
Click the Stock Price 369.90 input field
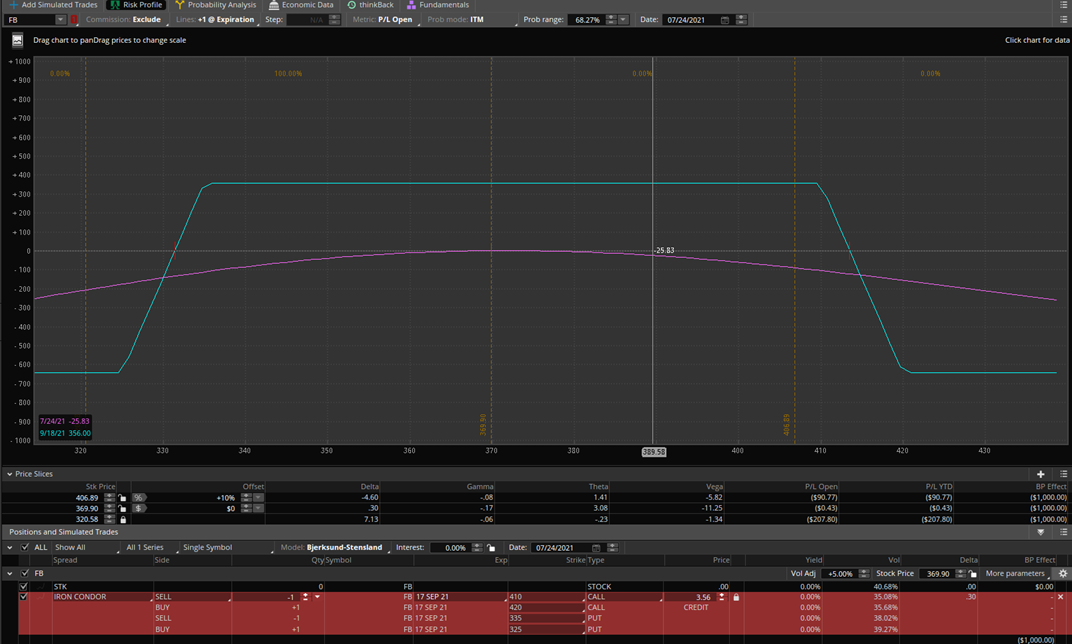937,574
